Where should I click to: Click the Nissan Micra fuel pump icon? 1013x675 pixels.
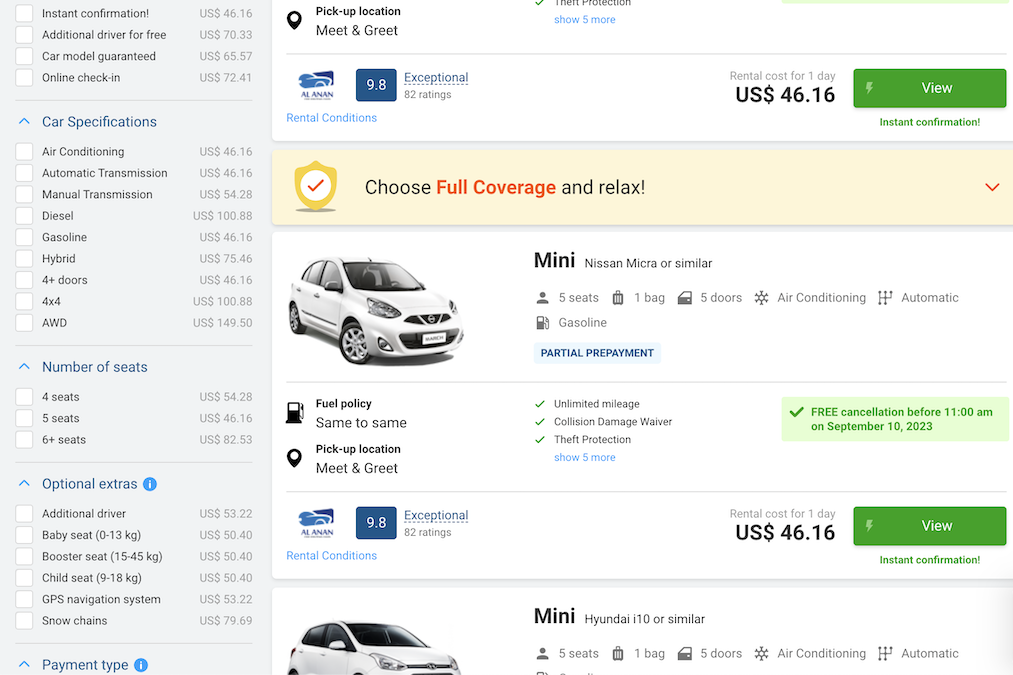pyautogui.click(x=295, y=412)
